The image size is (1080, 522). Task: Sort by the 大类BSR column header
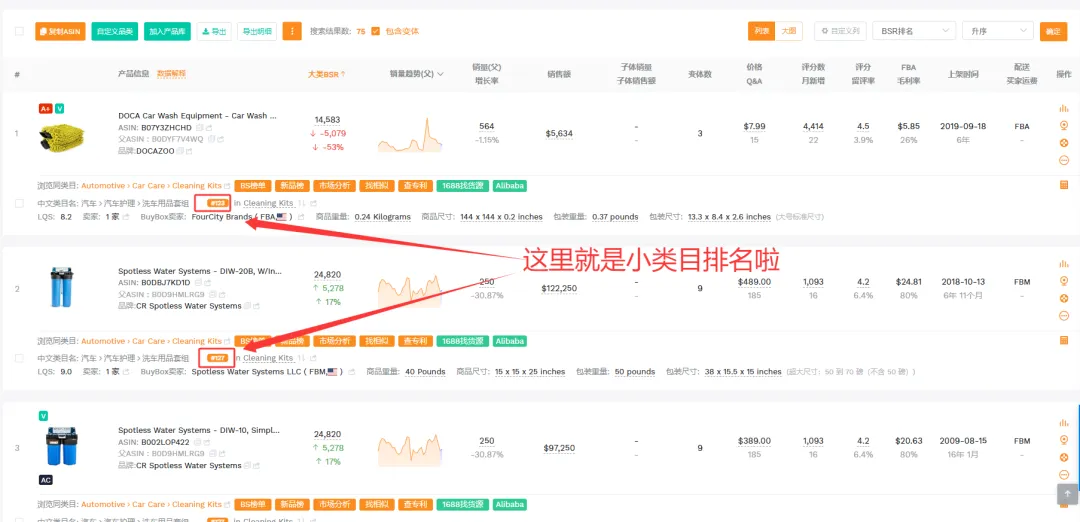point(326,74)
